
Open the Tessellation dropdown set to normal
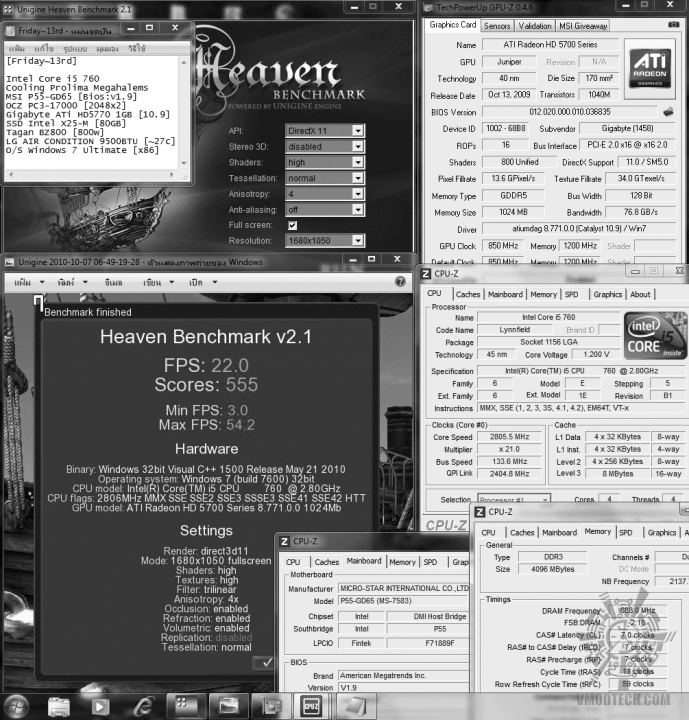point(325,178)
